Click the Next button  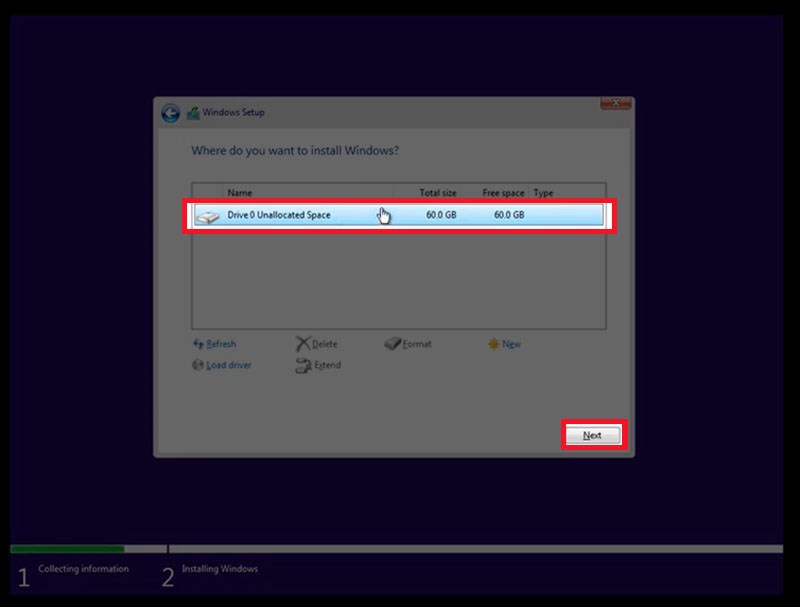click(592, 435)
